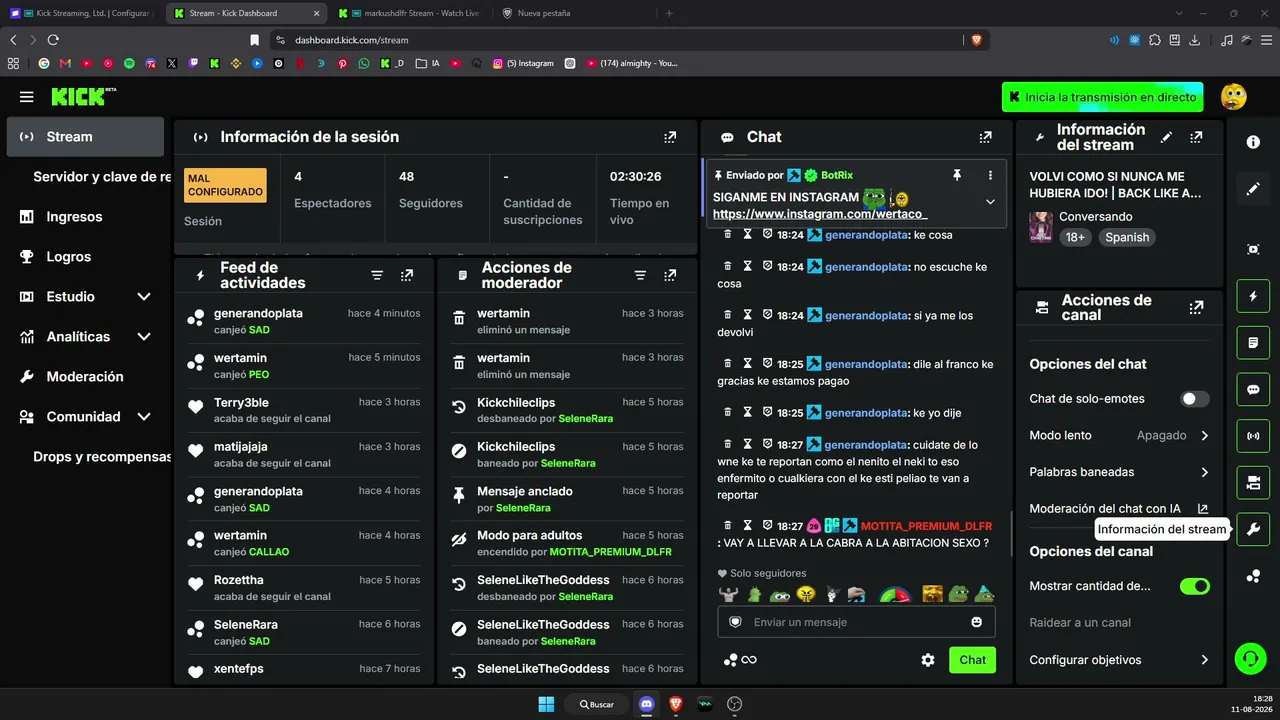Open the three-dot menu on pinned message
Image resolution: width=1280 pixels, height=720 pixels.
[x=990, y=175]
